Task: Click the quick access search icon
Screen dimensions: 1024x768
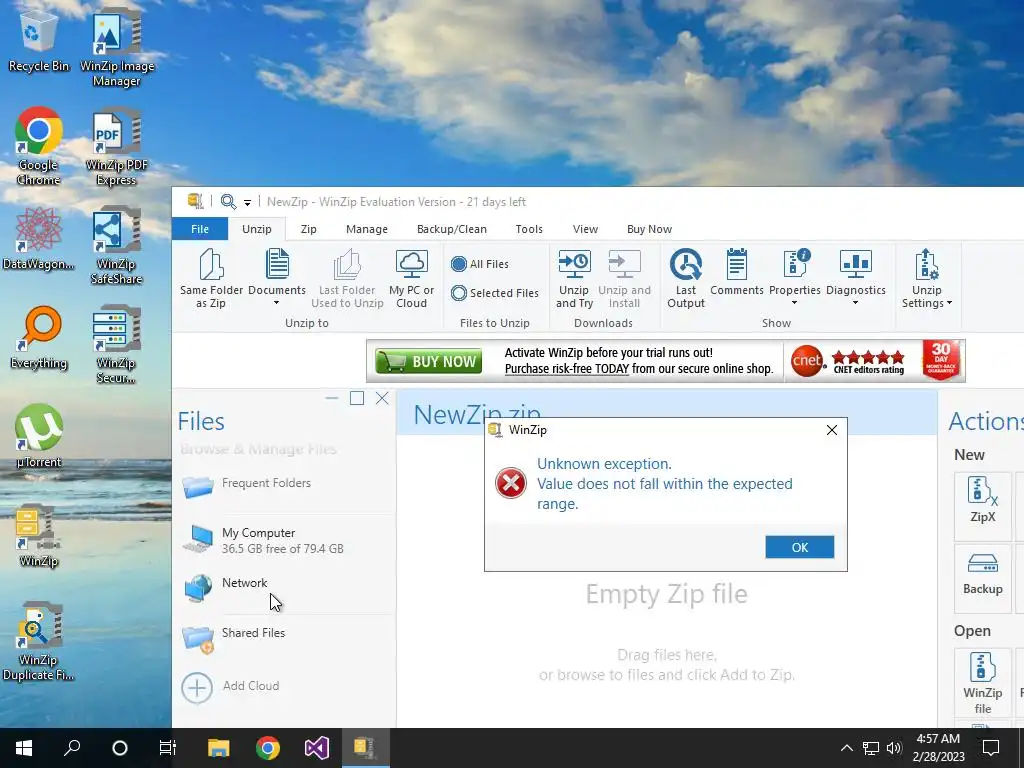Action: pos(228,202)
